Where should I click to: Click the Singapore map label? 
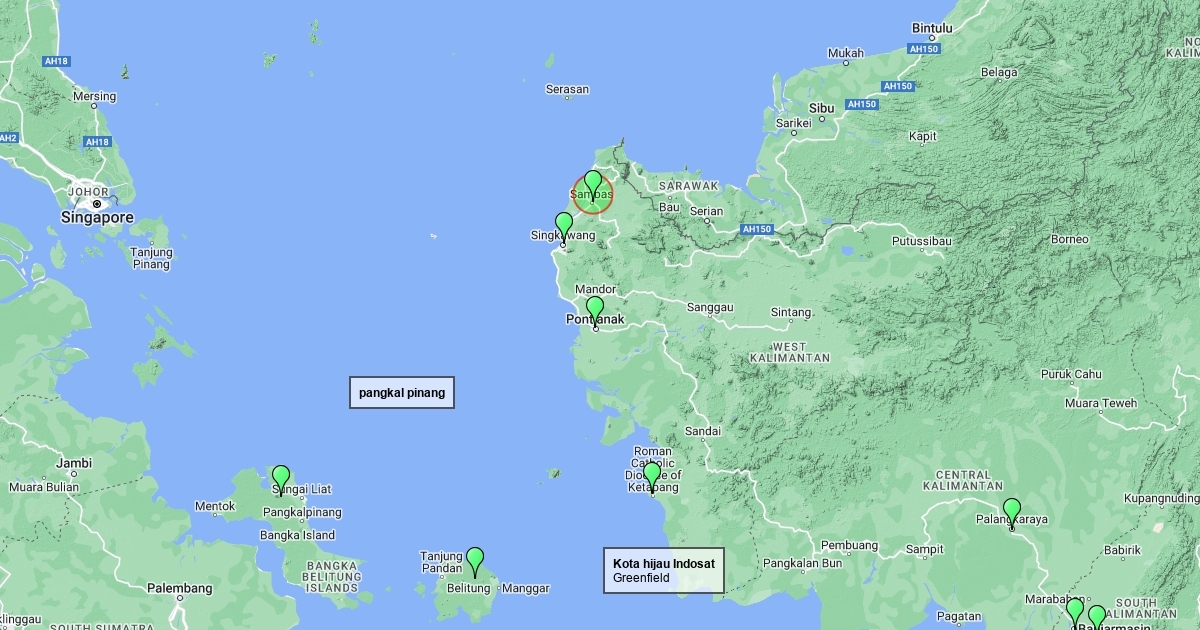97,218
